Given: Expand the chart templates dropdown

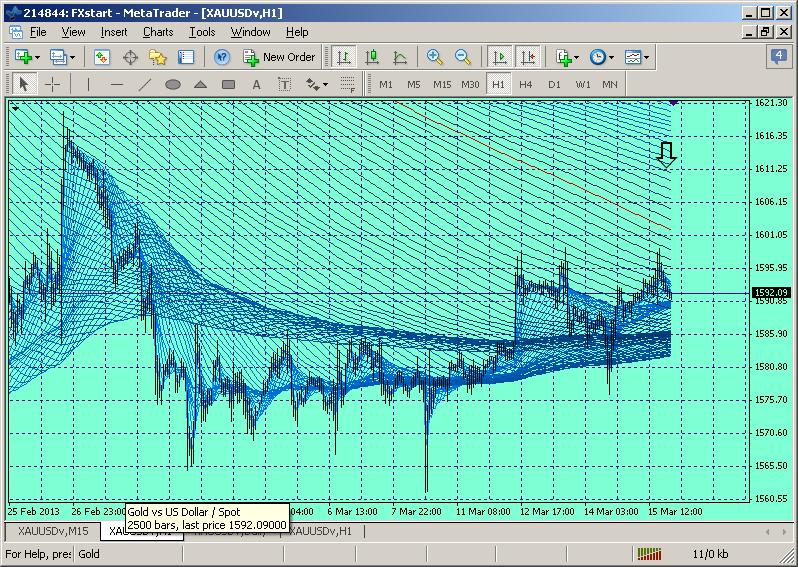Looking at the screenshot, I should pos(637,57).
